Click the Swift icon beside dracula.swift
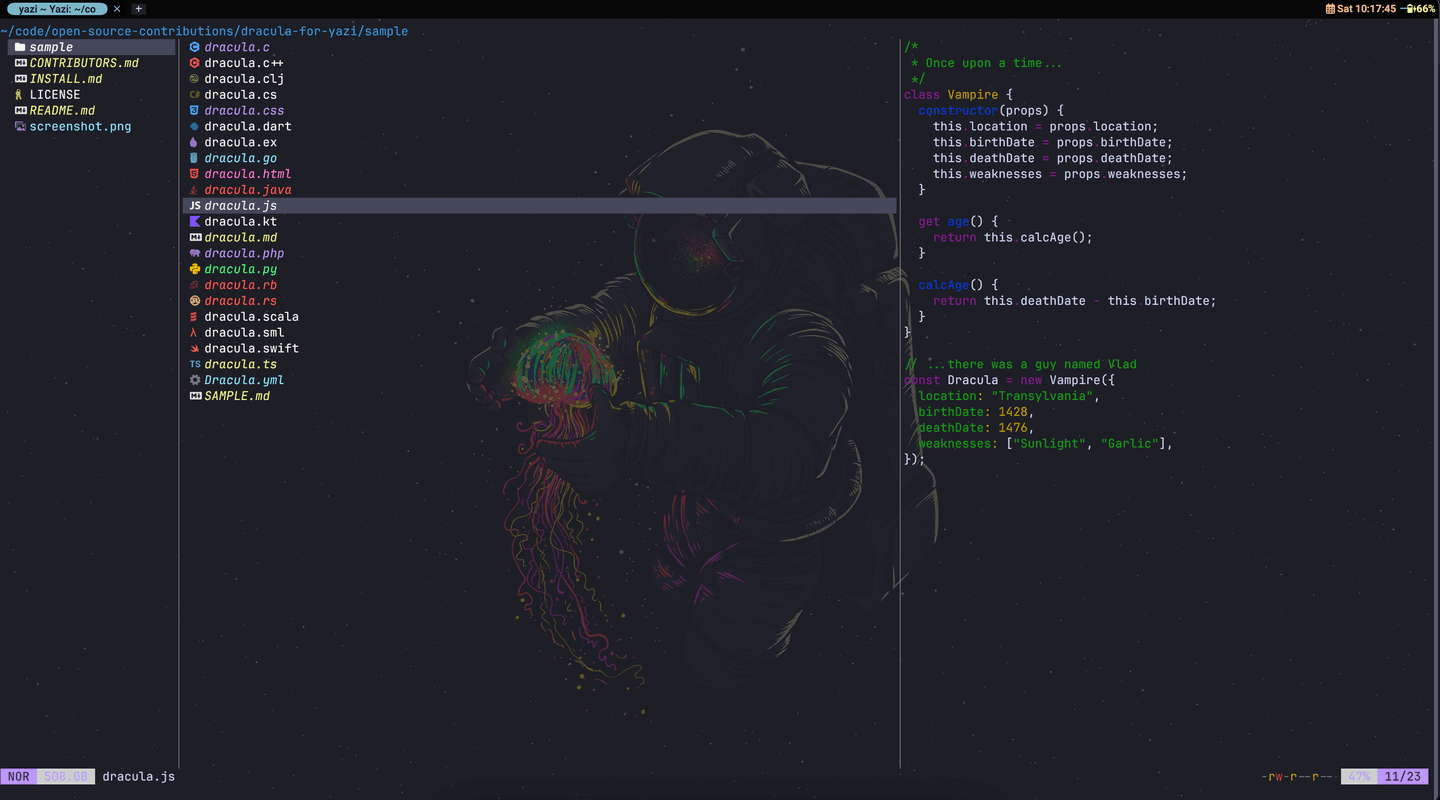 (x=195, y=349)
